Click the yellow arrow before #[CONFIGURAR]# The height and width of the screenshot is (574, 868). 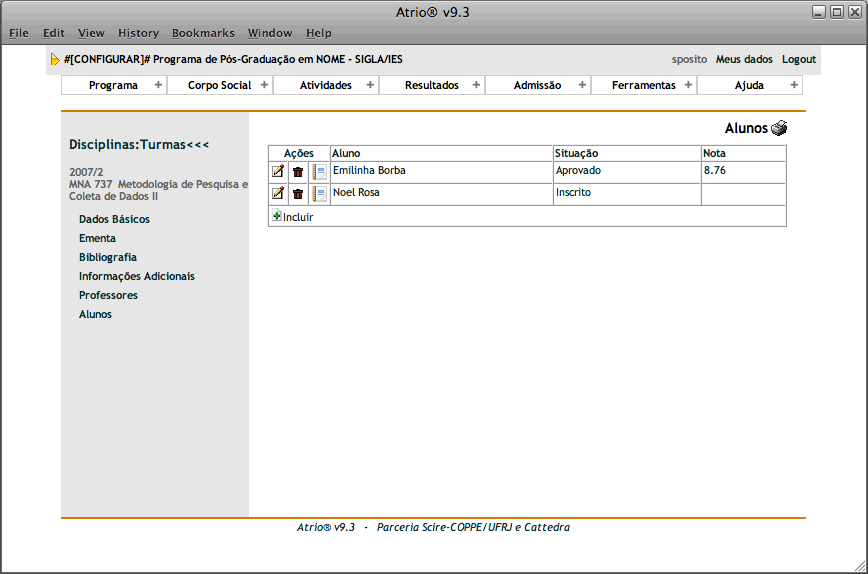point(55,60)
